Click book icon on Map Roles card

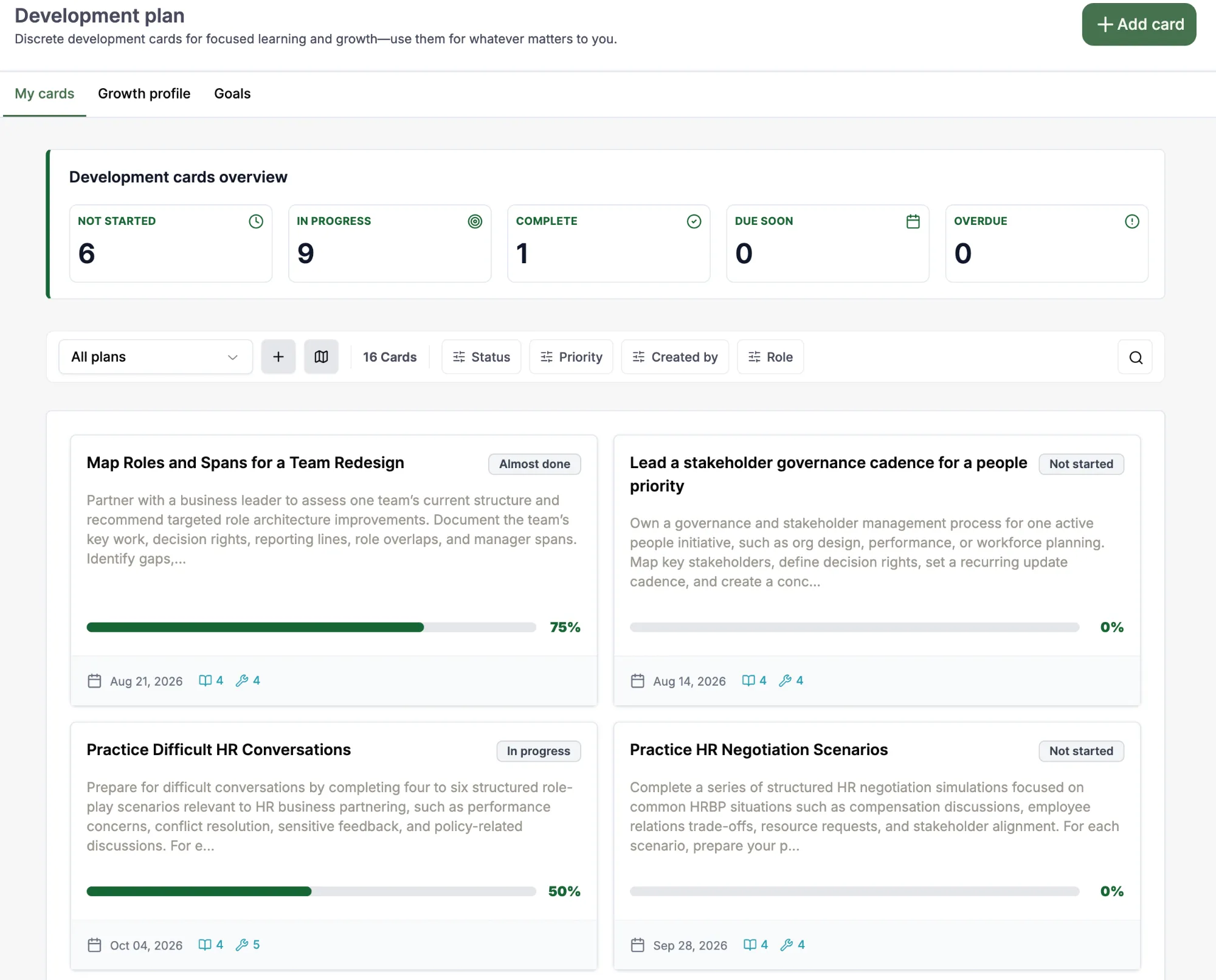(x=206, y=680)
